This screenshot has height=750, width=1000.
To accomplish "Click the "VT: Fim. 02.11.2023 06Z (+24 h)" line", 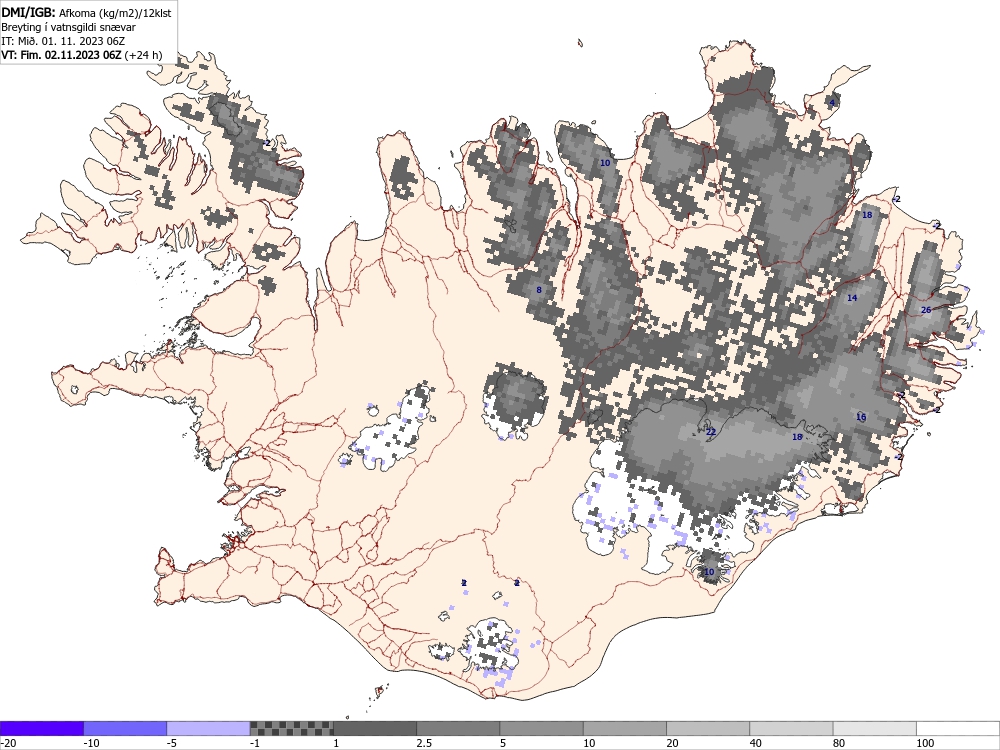I will (x=82, y=55).
